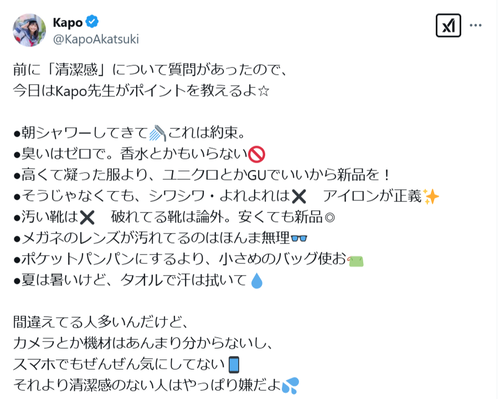
Task: Click the sparkles emoji after アイロンが正義
Action: [431, 196]
